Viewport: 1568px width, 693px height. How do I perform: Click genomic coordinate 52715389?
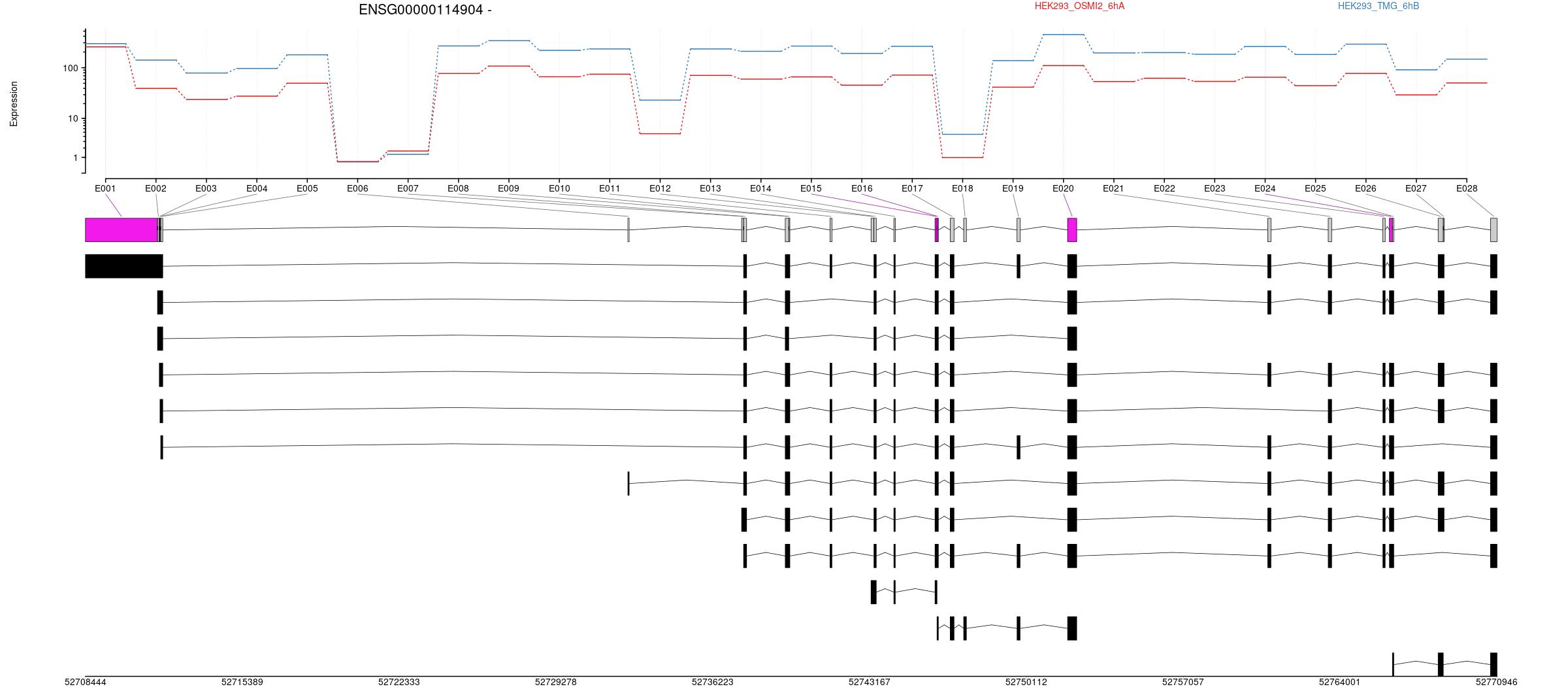pos(242,683)
